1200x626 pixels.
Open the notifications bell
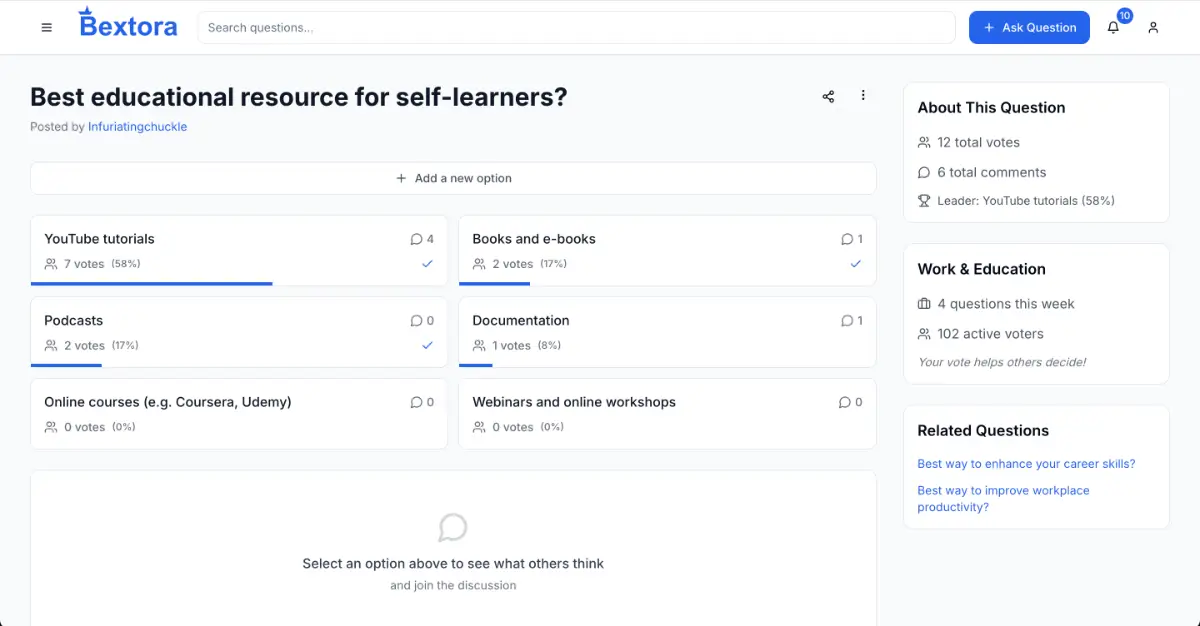(1113, 28)
